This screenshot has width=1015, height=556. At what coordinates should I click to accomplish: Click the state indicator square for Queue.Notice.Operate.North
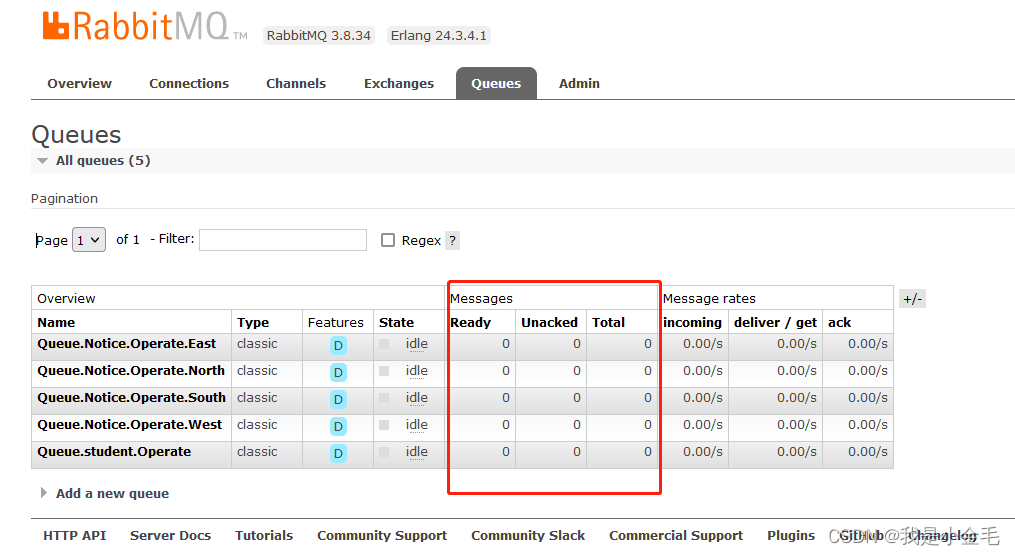point(385,371)
